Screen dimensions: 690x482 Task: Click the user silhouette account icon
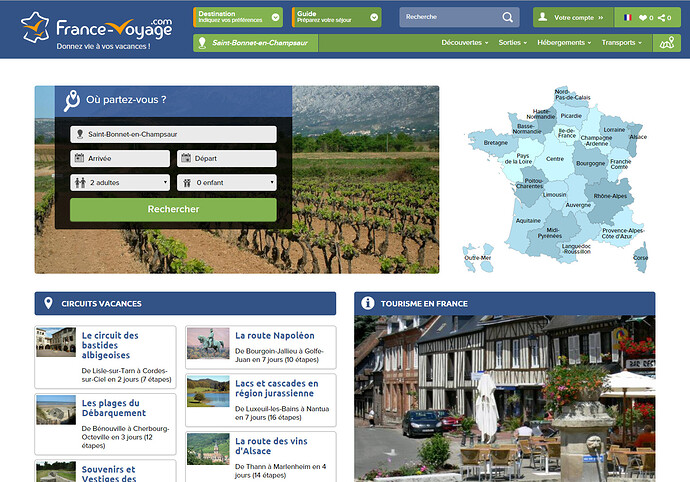coord(543,17)
